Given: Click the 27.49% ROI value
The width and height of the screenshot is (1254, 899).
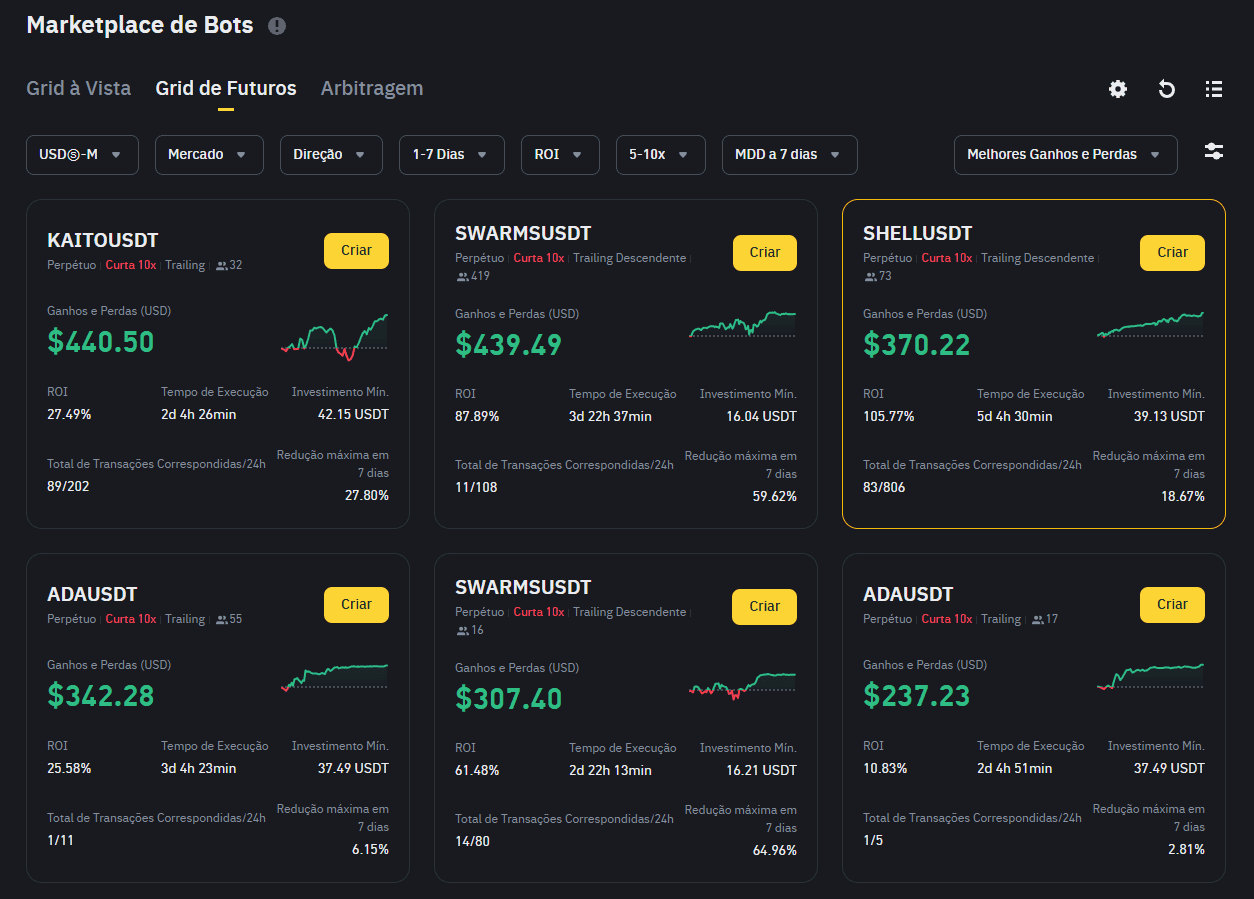Looking at the screenshot, I should tap(69, 415).
